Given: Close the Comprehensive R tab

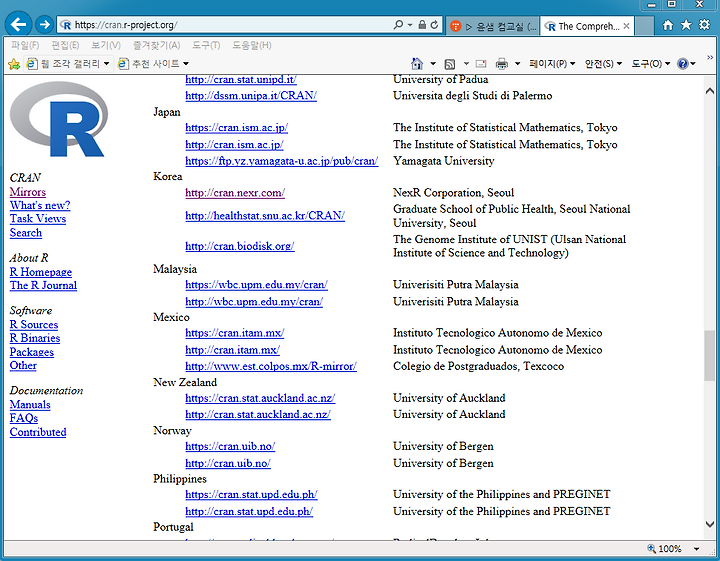Looking at the screenshot, I should coord(626,26).
